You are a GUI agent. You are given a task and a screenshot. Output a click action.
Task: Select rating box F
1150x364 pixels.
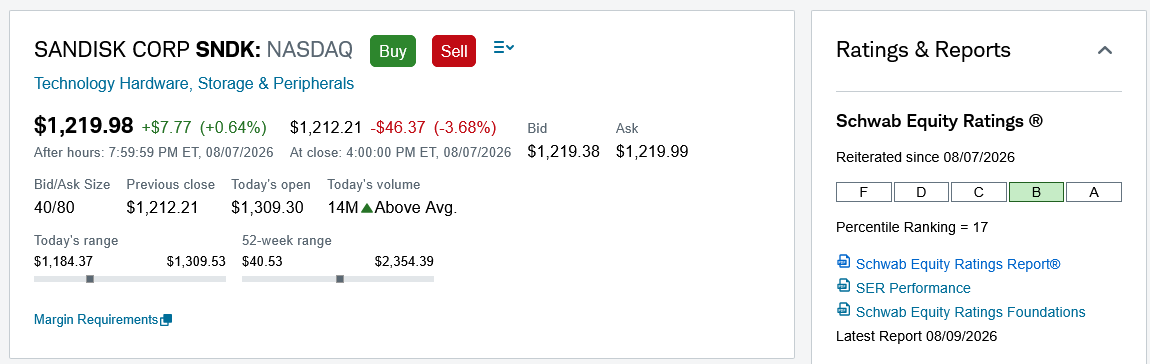864,192
